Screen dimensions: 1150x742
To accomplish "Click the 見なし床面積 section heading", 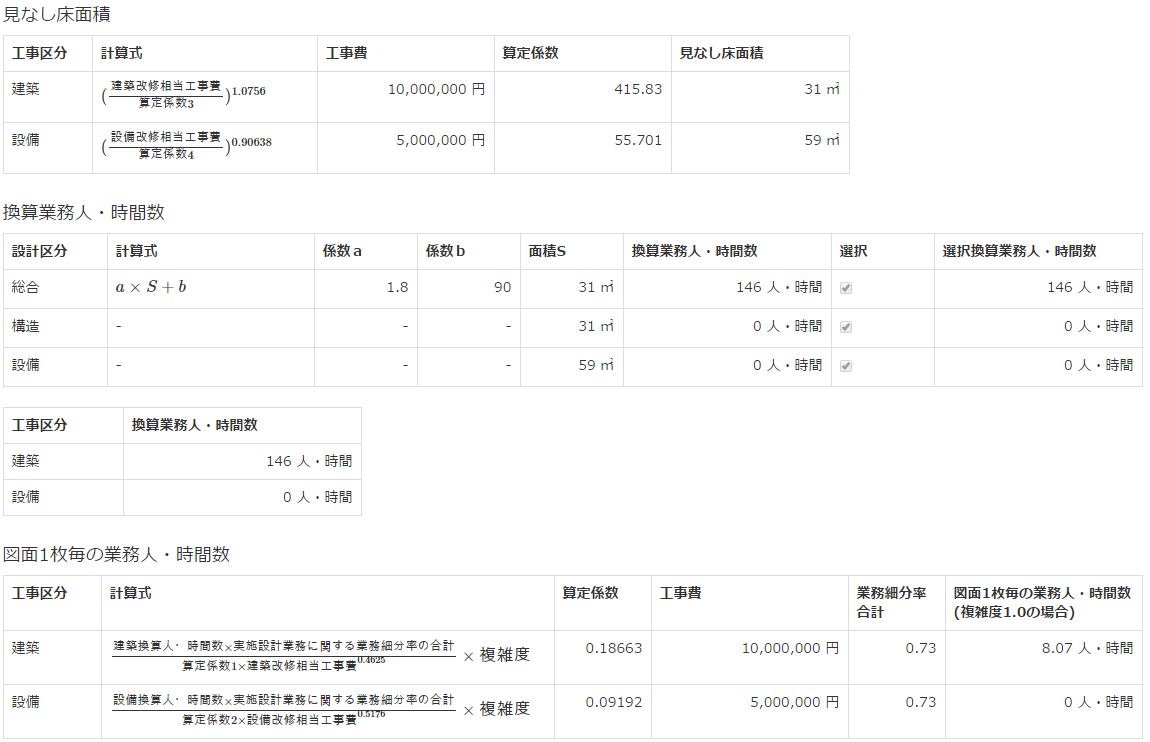I will click(x=56, y=15).
